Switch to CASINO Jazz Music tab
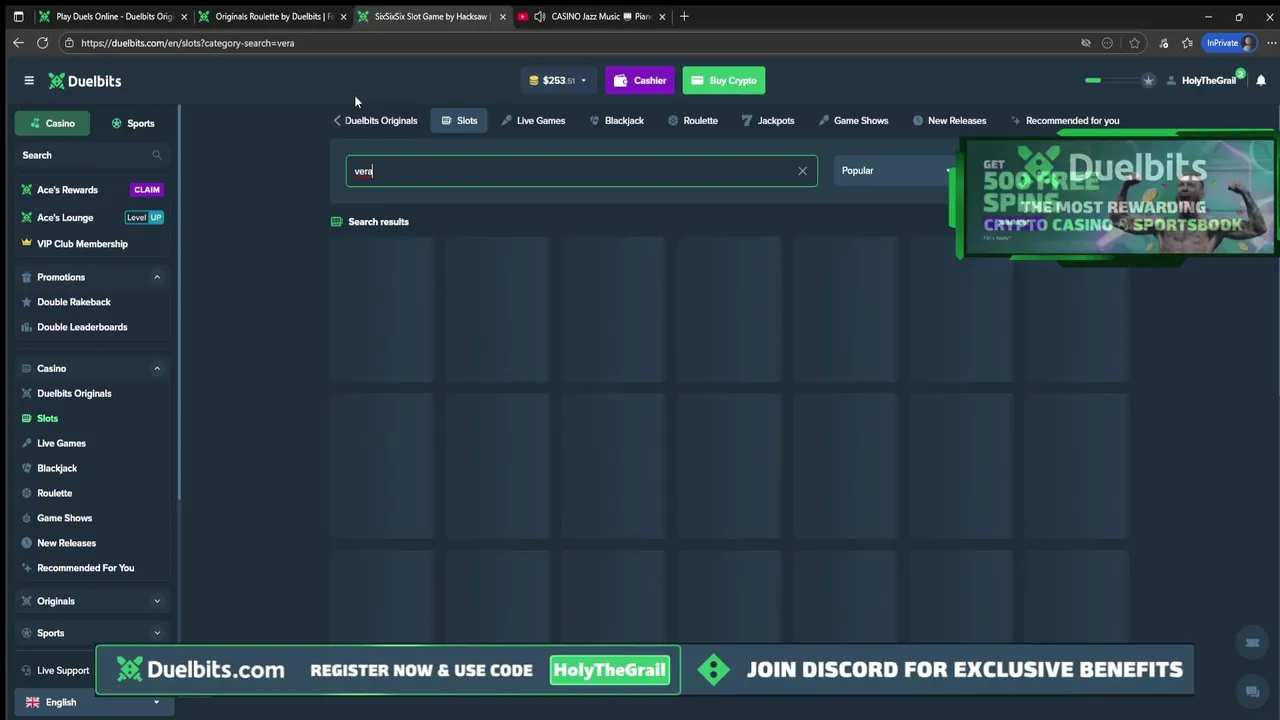Viewport: 1280px width, 720px height. 590,17
